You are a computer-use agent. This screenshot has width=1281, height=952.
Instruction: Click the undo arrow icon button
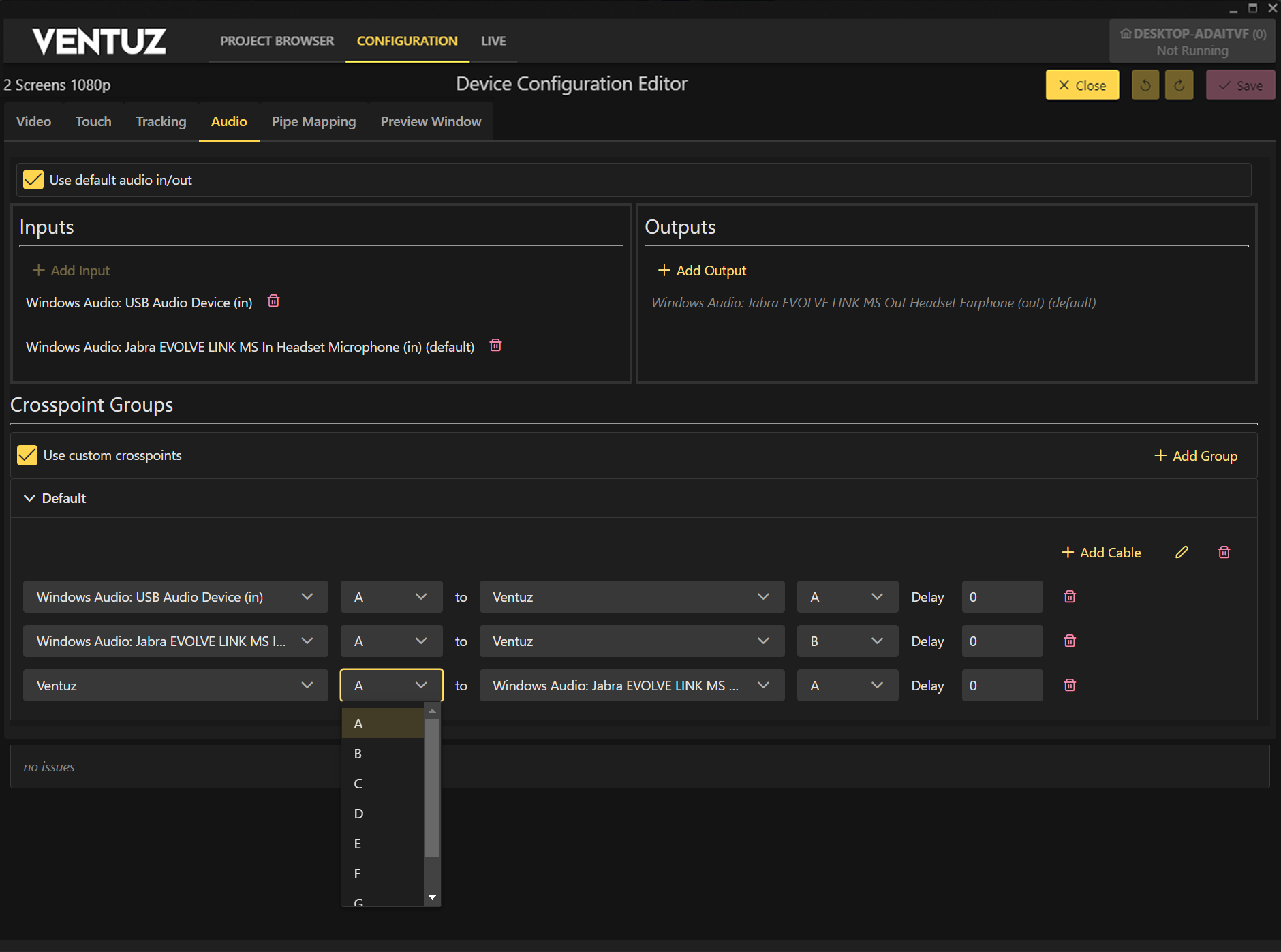pyautogui.click(x=1145, y=85)
